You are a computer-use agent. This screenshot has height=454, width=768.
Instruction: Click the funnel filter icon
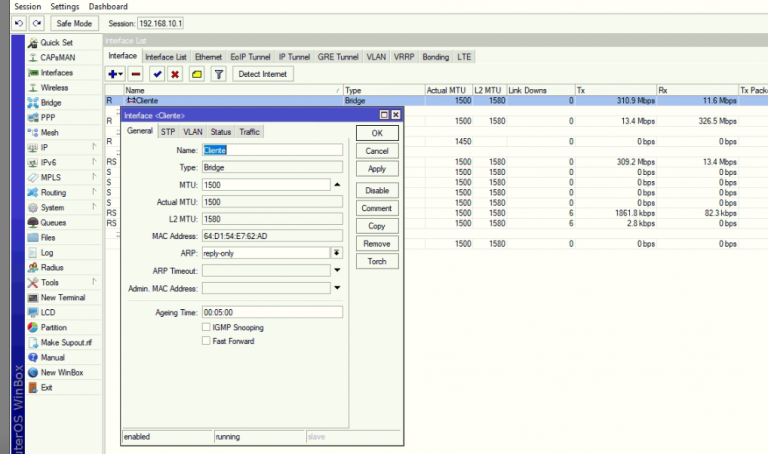[218, 74]
